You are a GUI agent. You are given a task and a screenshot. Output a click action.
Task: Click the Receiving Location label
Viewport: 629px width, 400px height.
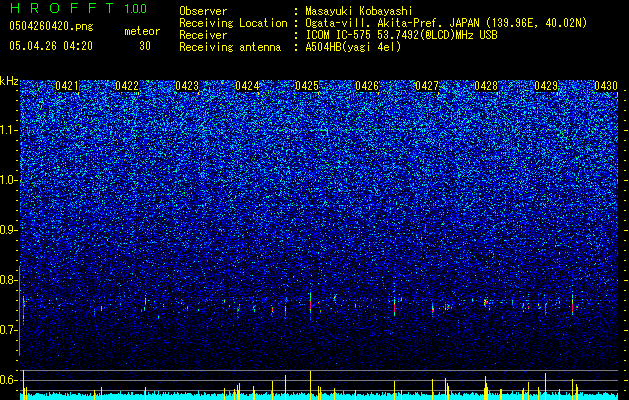233,23
